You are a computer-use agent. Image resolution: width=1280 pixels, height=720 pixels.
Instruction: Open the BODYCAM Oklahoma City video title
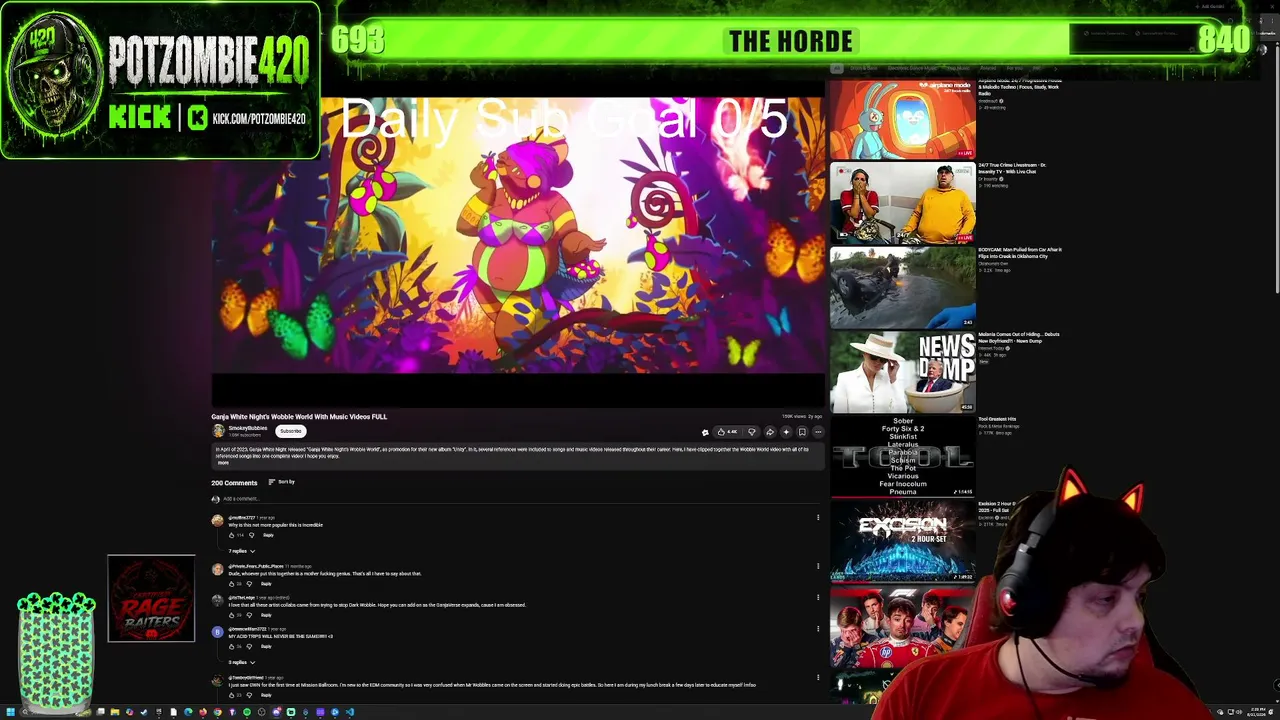[x=1020, y=253]
